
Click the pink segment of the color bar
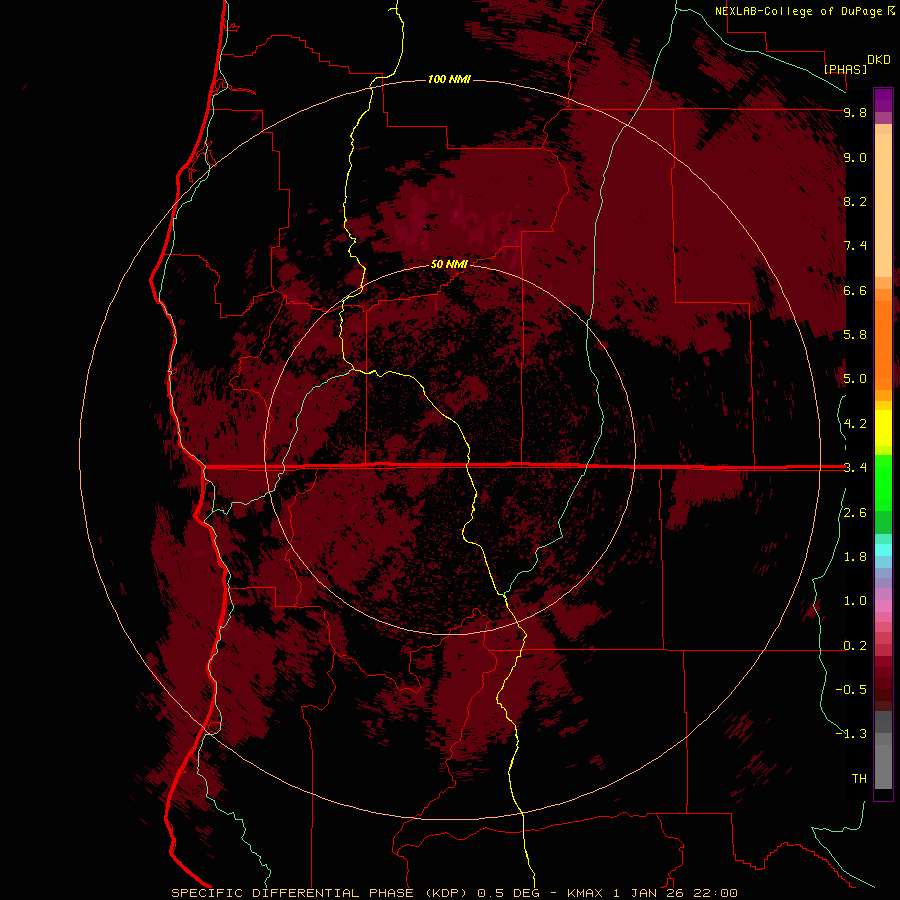point(883,606)
